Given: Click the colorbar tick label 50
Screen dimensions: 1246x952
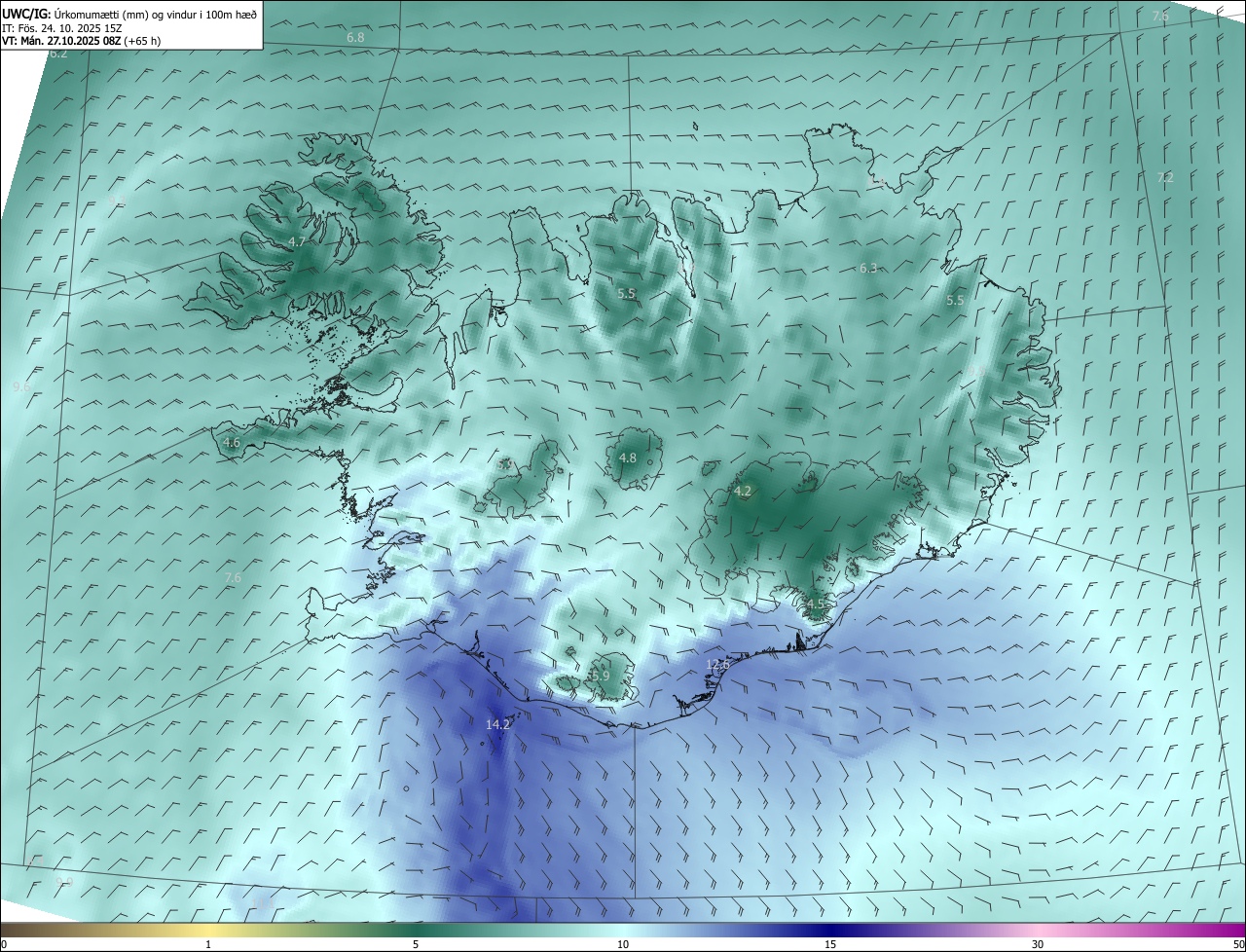Looking at the screenshot, I should pos(1238,944).
